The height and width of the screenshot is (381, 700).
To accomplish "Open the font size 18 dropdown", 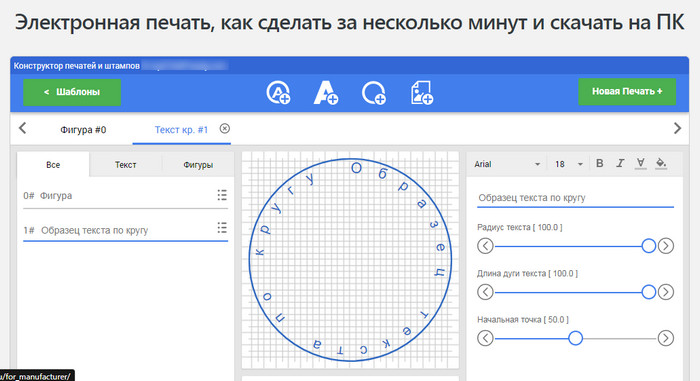I will coord(569,164).
